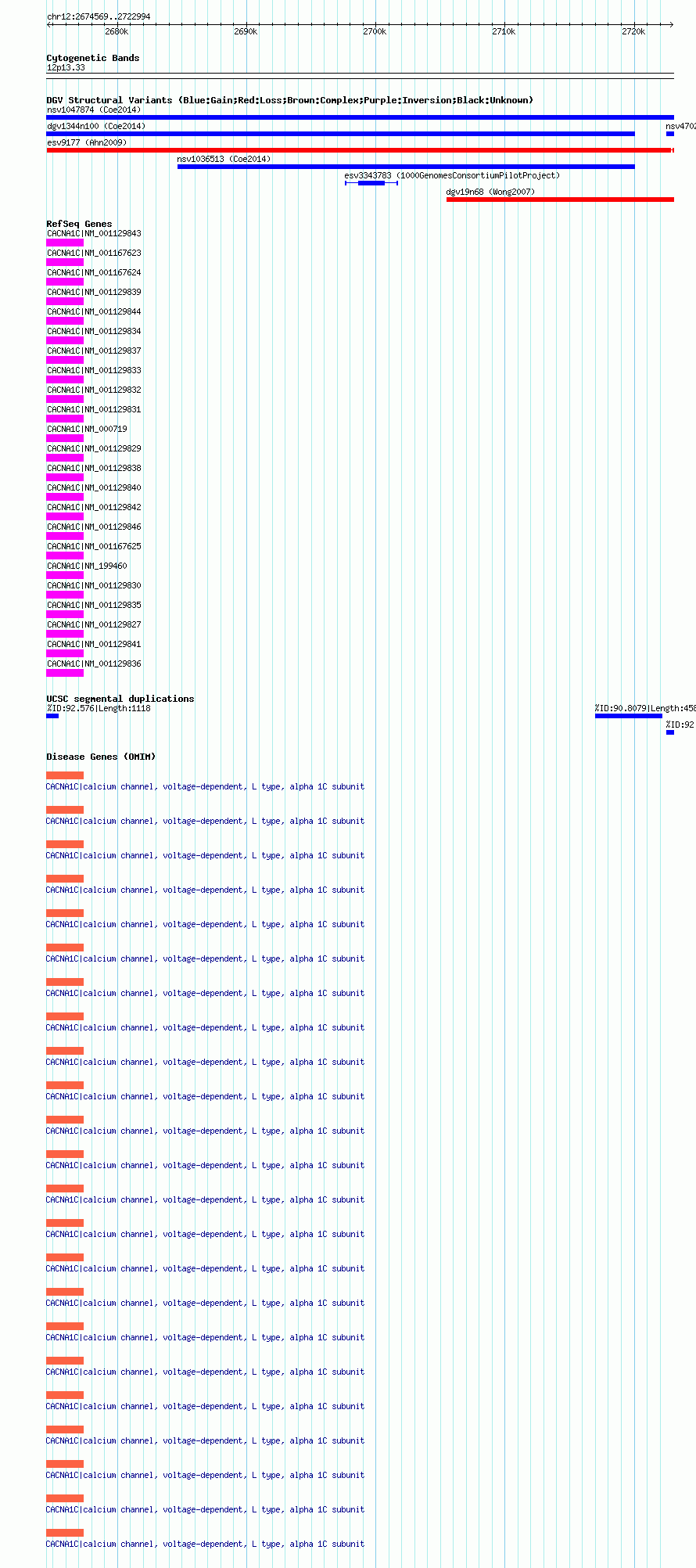Open CACNA1C|NM_001129836 transcript
Viewport: 696px width, 1568px height.
click(94, 664)
